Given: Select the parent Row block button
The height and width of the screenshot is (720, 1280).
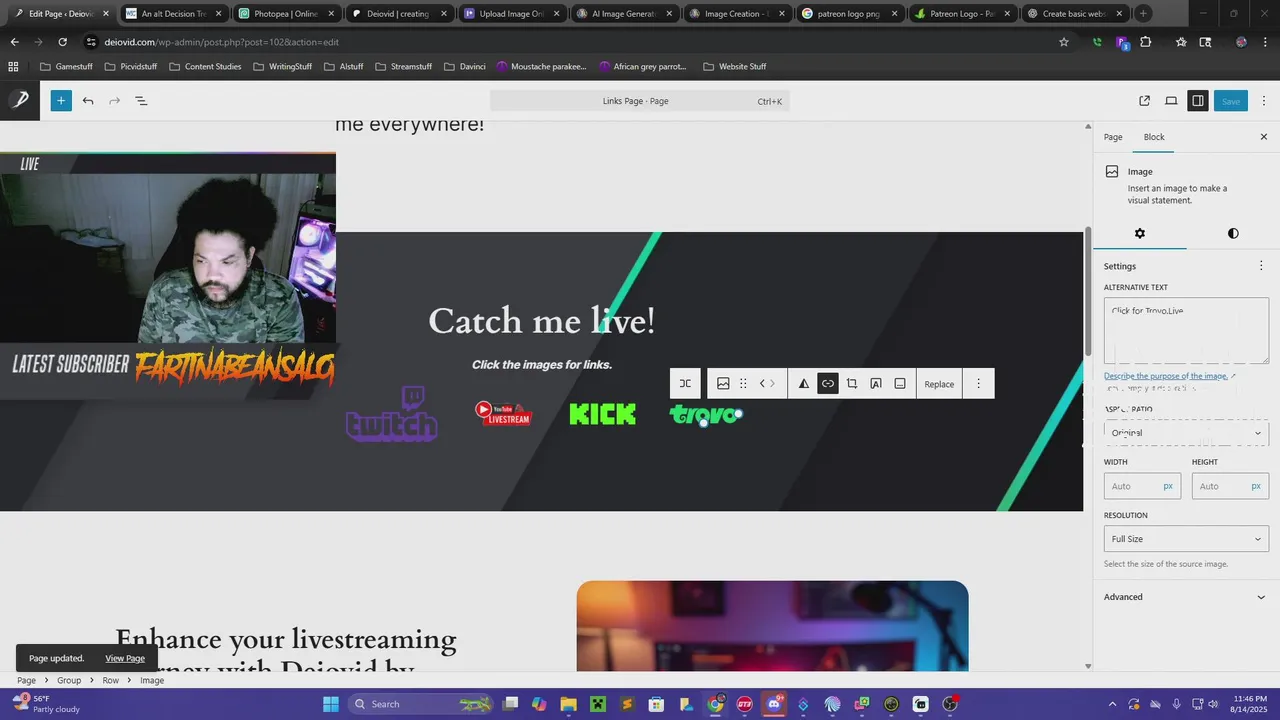Looking at the screenshot, I should 685,384.
